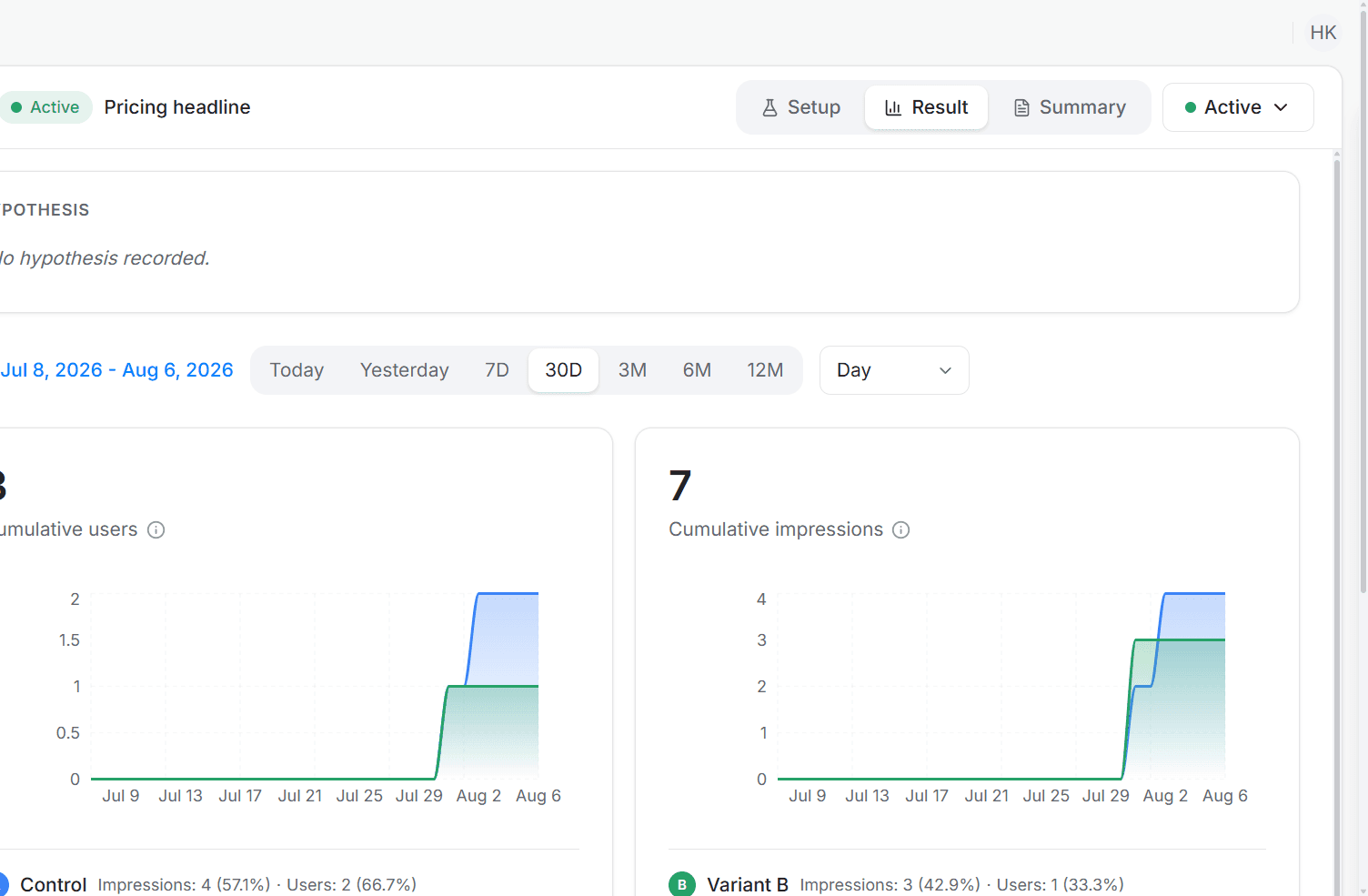Select the 3M range
1368x896 pixels.
[x=632, y=370]
